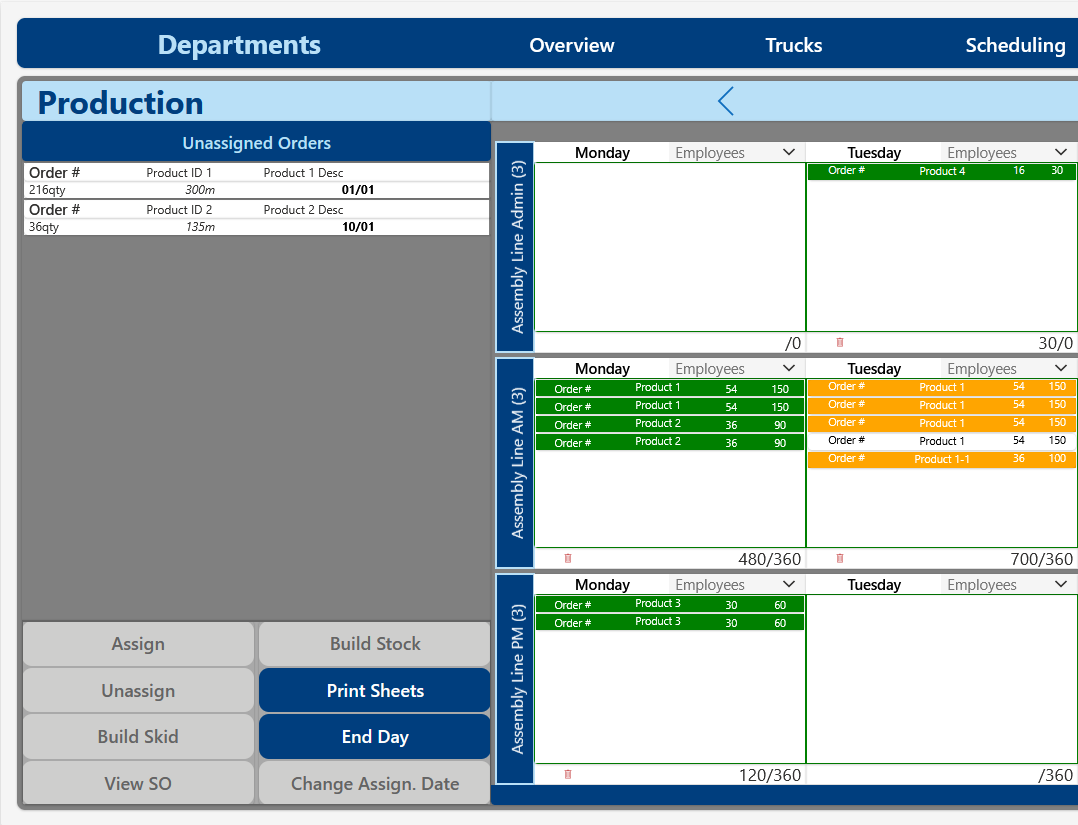Switch to the Trucks tab

click(x=794, y=45)
